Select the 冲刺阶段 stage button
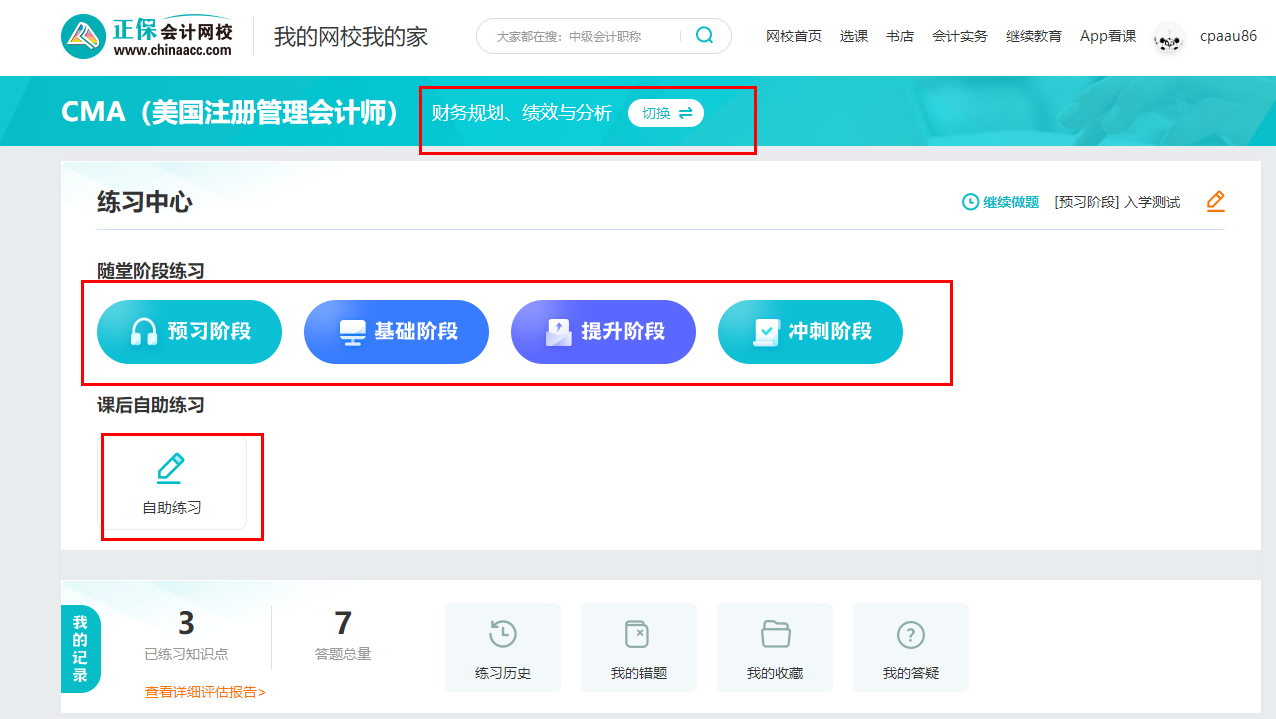Image resolution: width=1276 pixels, height=719 pixels. [x=810, y=332]
